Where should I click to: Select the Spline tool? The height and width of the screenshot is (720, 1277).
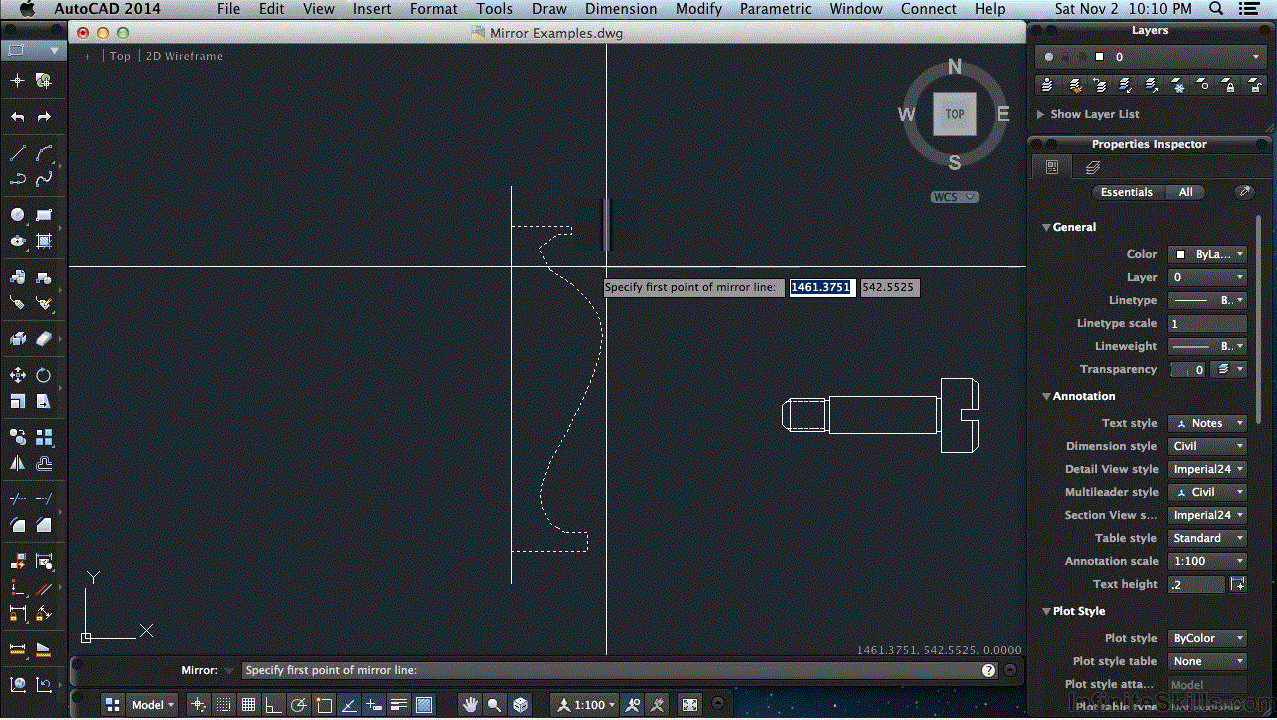[x=44, y=180]
